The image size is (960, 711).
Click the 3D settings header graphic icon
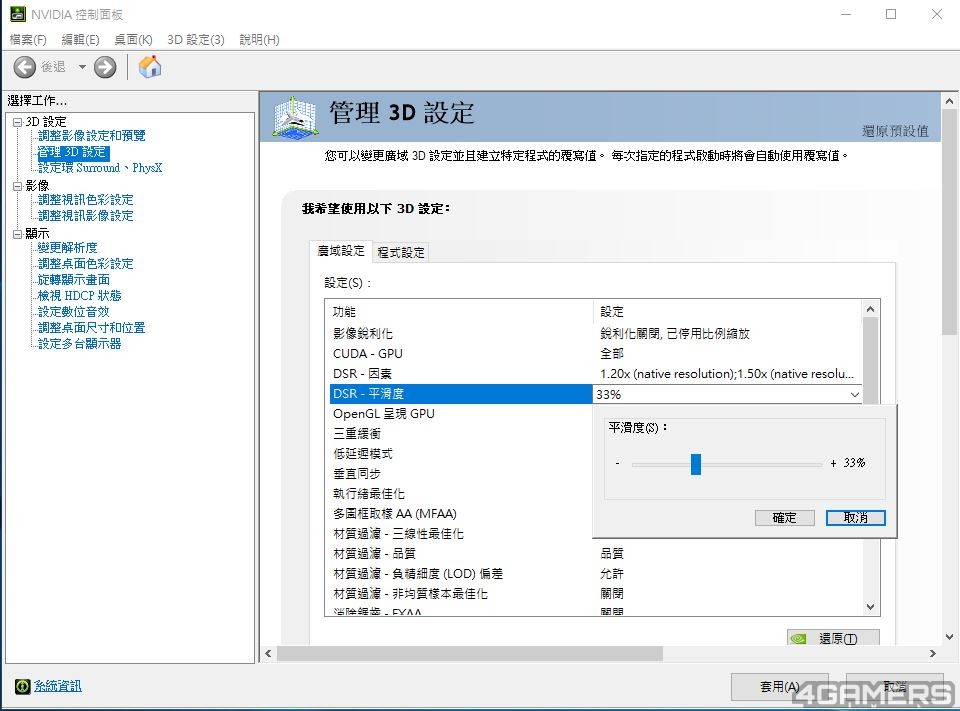coord(295,116)
